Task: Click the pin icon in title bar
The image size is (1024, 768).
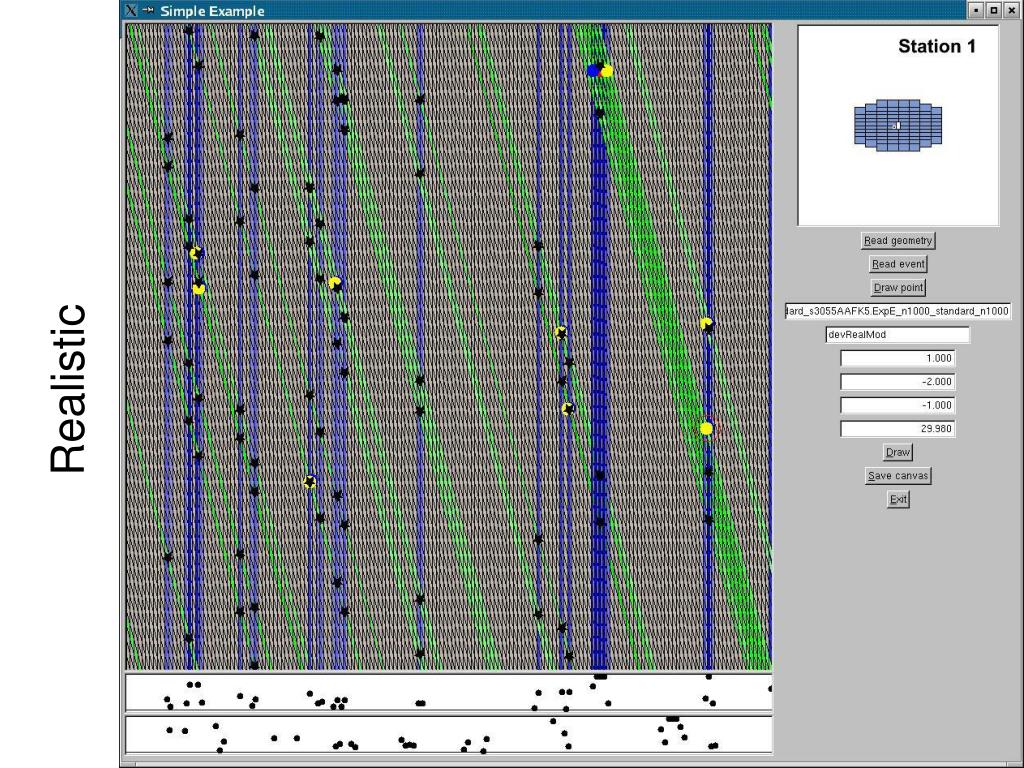Action: [148, 10]
